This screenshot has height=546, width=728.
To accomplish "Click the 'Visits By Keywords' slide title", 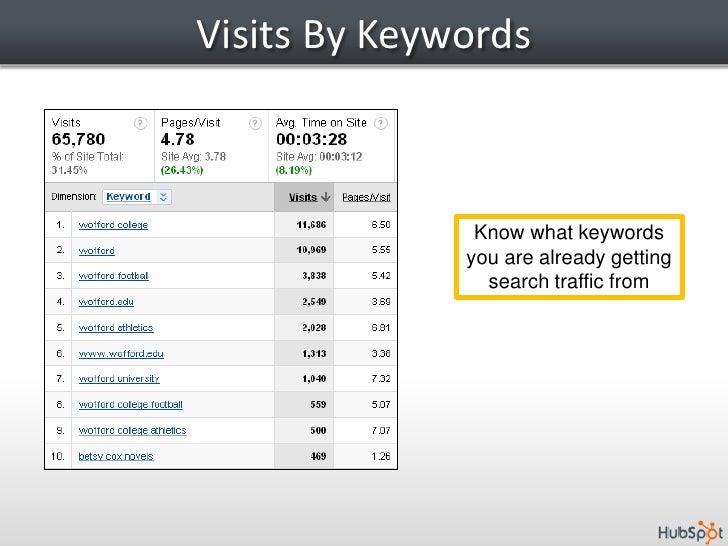I will pos(363,34).
